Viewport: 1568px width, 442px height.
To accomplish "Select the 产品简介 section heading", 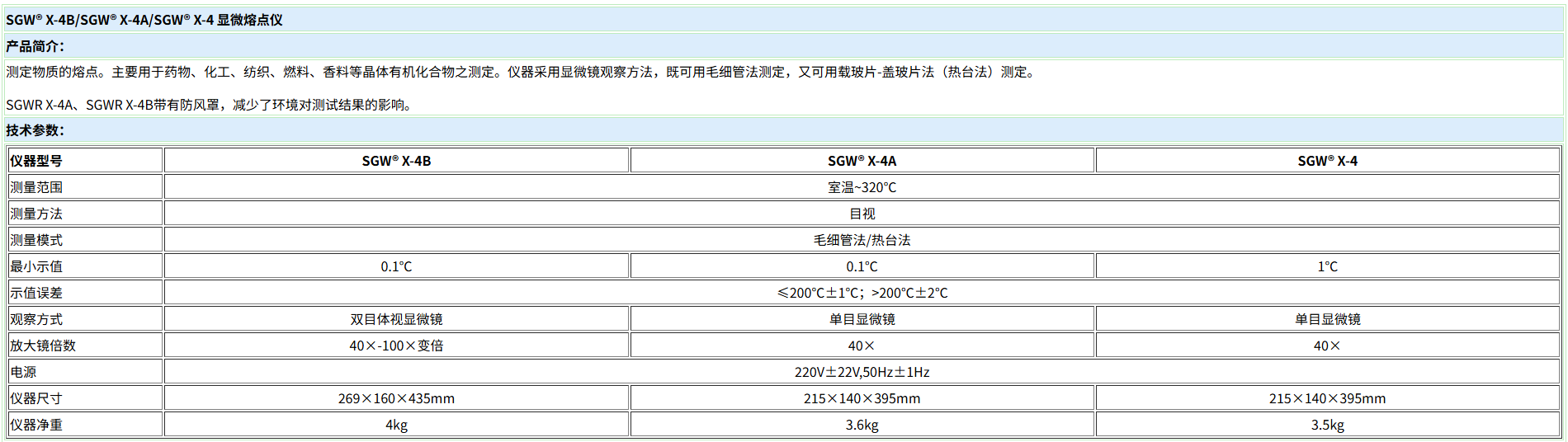I will [x=35, y=46].
